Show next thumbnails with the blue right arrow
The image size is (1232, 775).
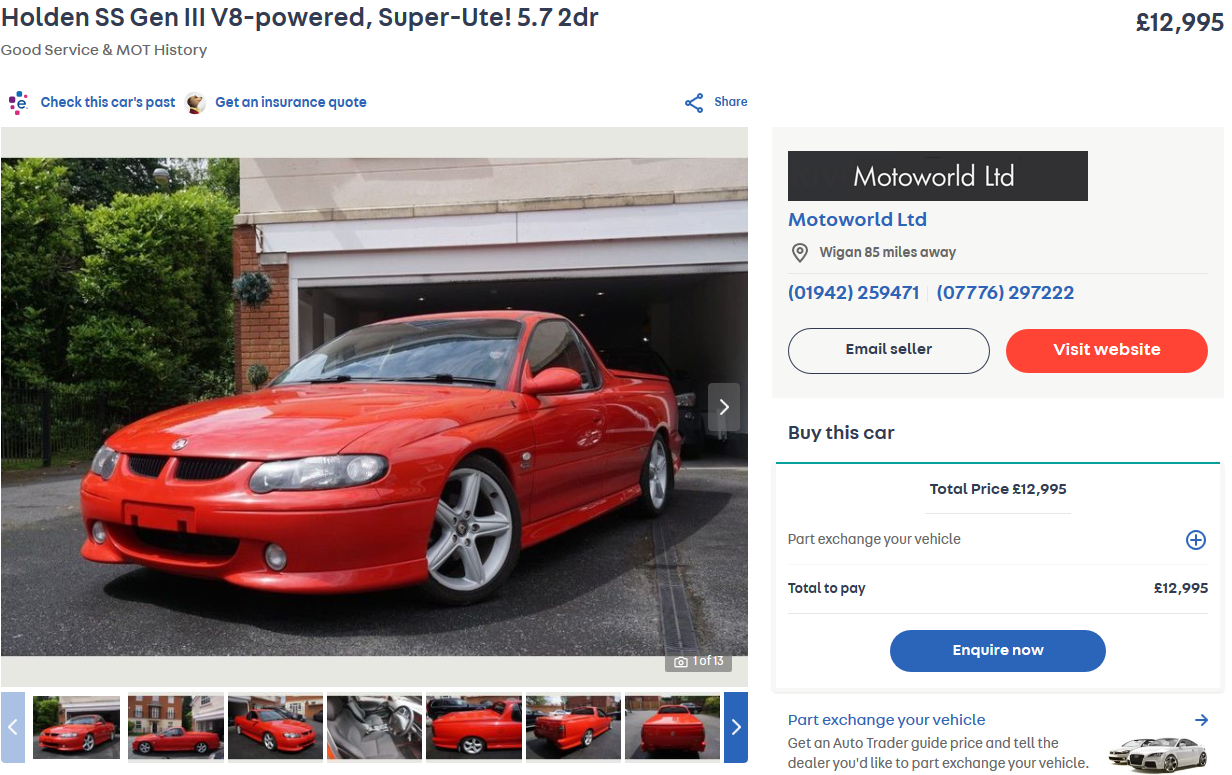click(736, 727)
